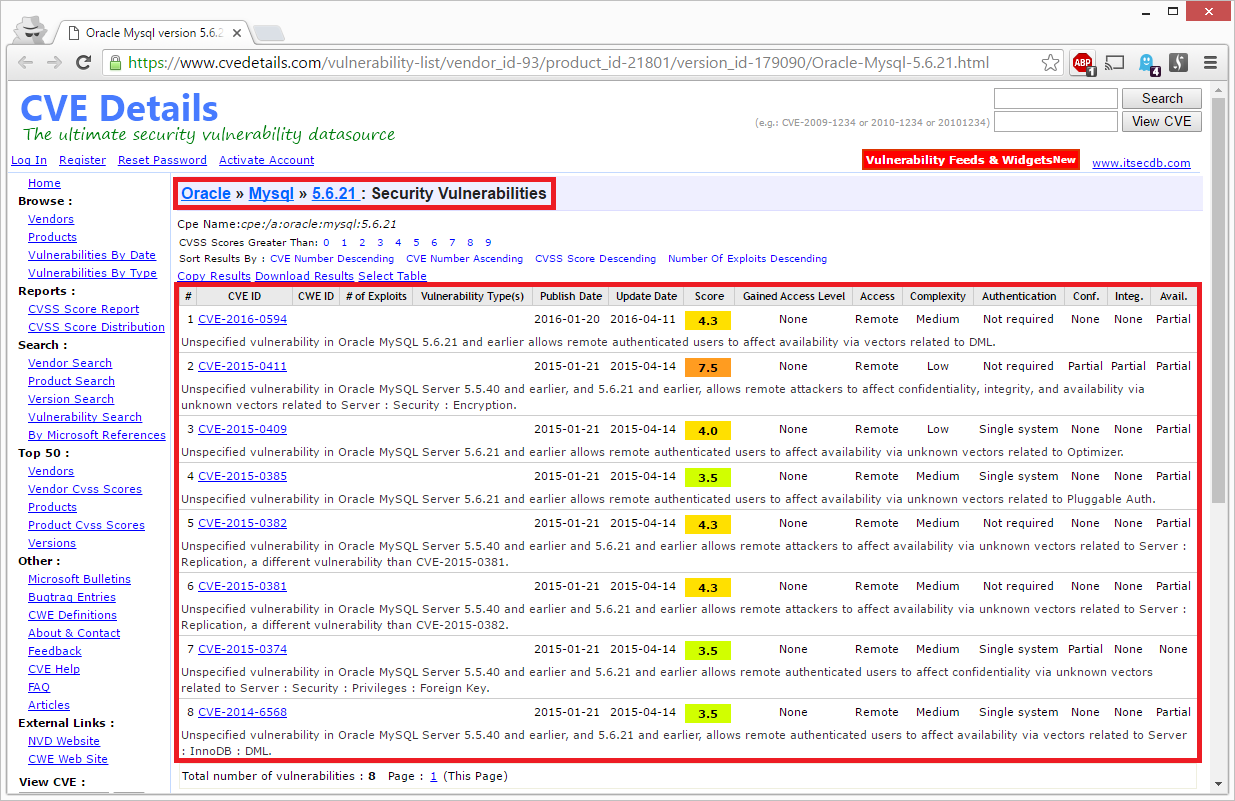Click Mysql in the breadcrumb heading
Screen dimensions: 1235x801
click(271, 193)
